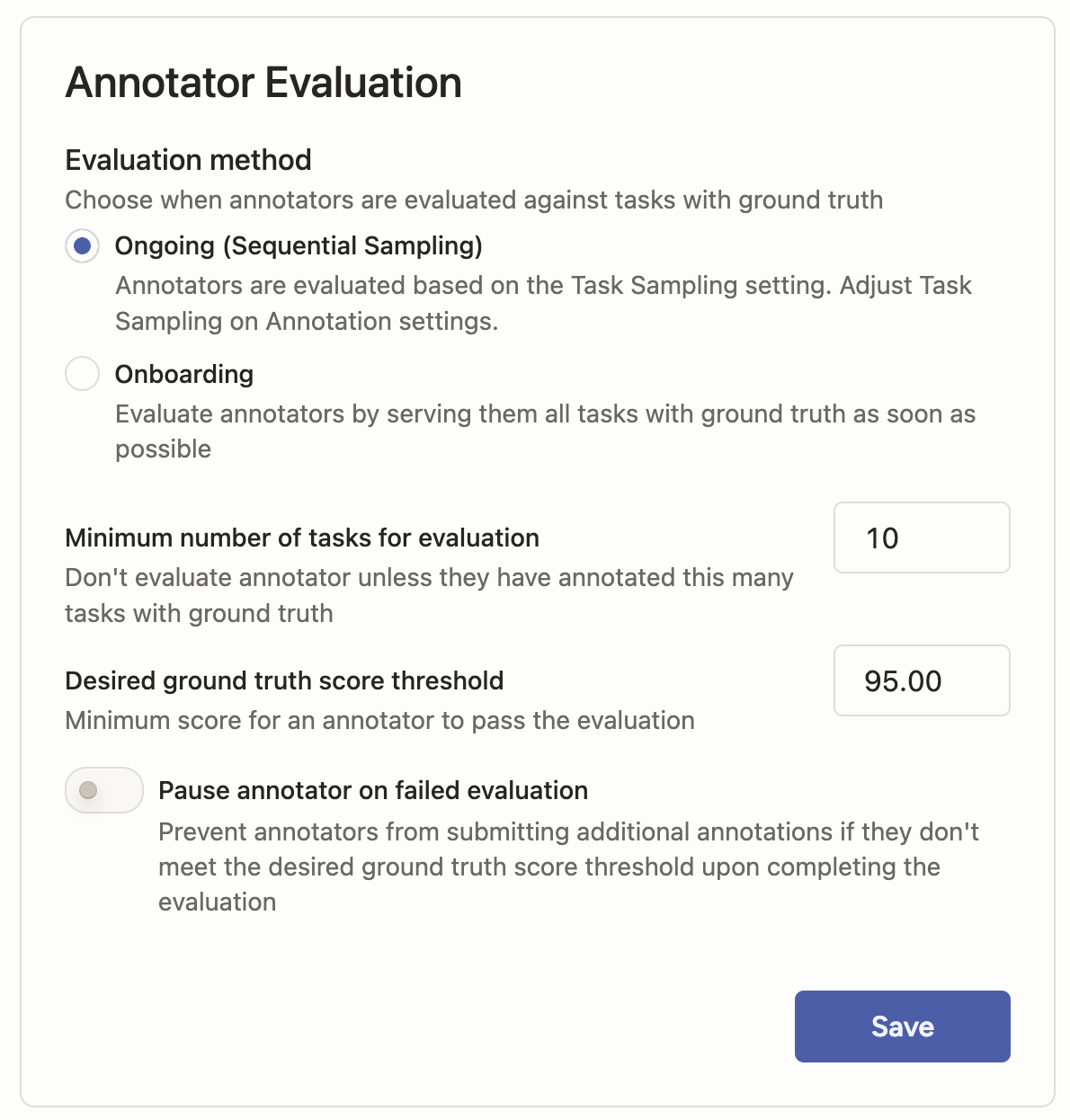The image size is (1070, 1120).
Task: Click the Ongoing sampling description text
Action: pyautogui.click(x=543, y=303)
